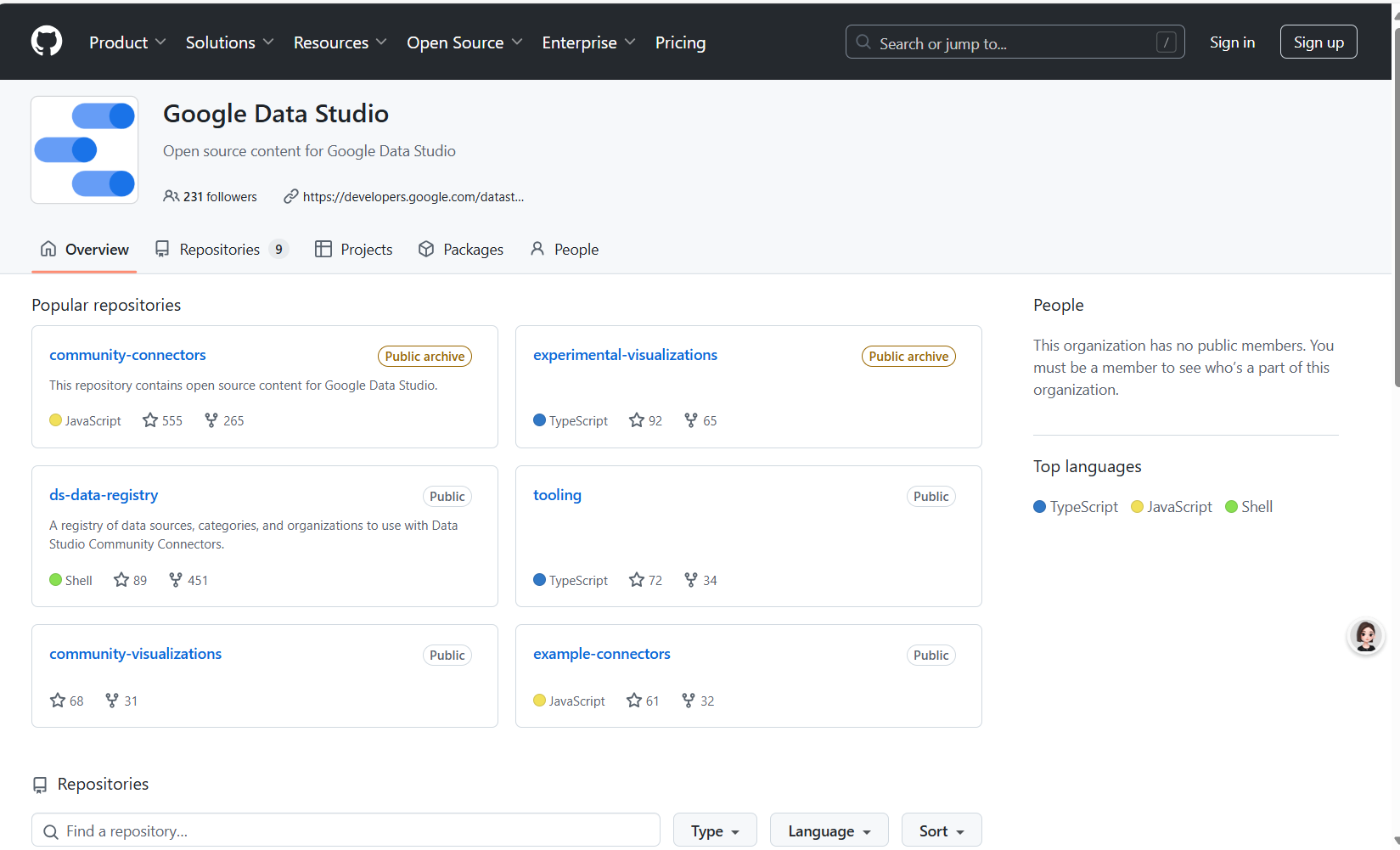Open the ds-data-registry repository
The image size is (1400, 850).
click(104, 495)
